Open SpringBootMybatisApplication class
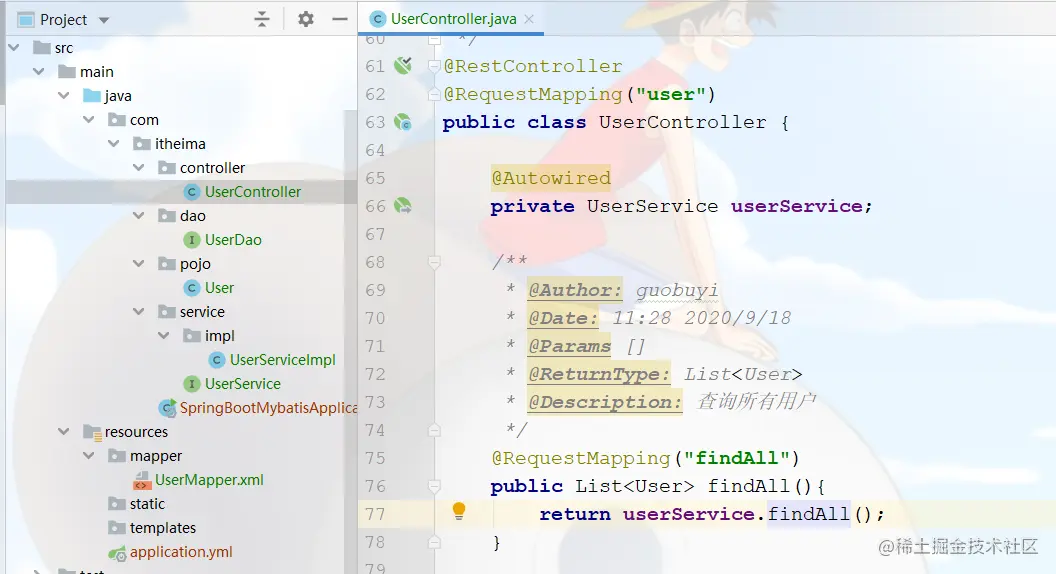Screen dimensions: 1056x574 point(268,408)
